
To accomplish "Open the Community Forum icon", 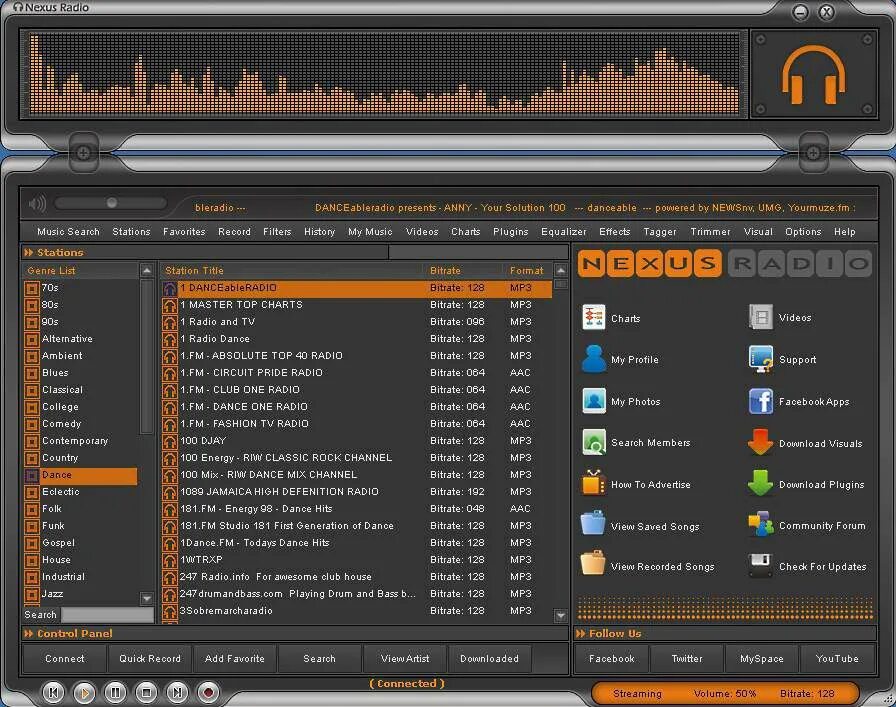I will click(761, 524).
